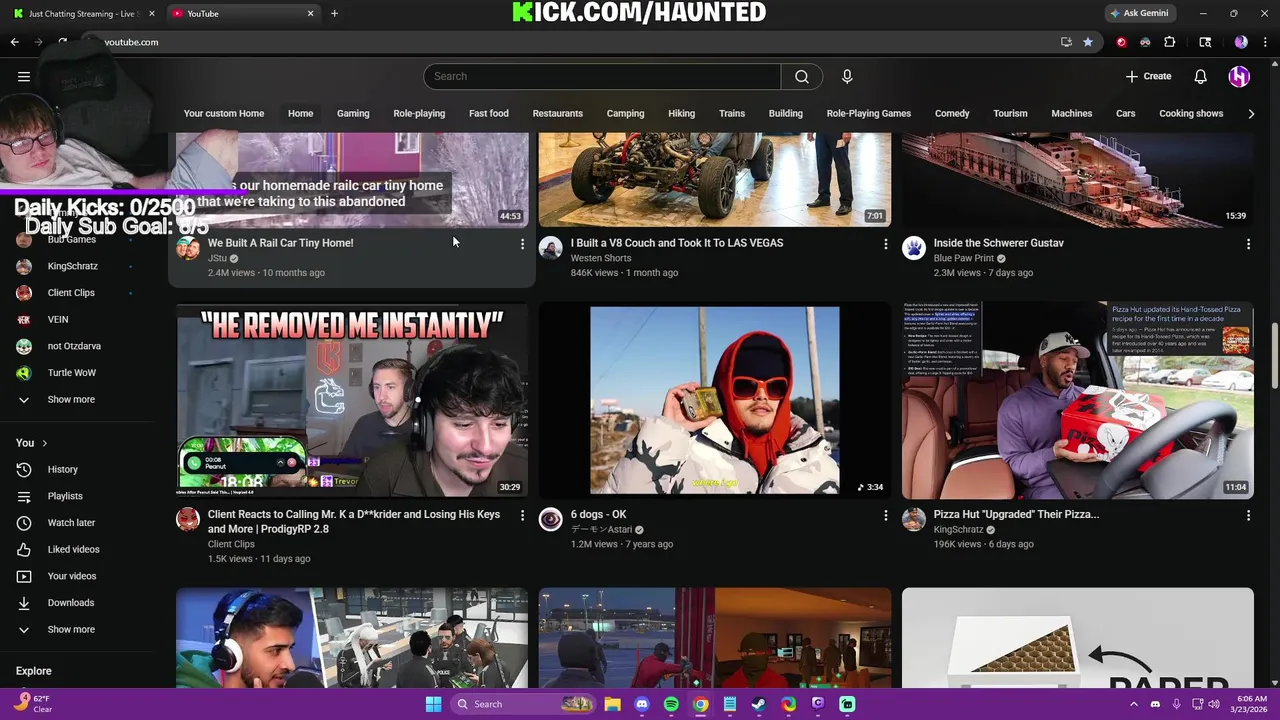Open Client Clips subscription channel

tap(71, 292)
